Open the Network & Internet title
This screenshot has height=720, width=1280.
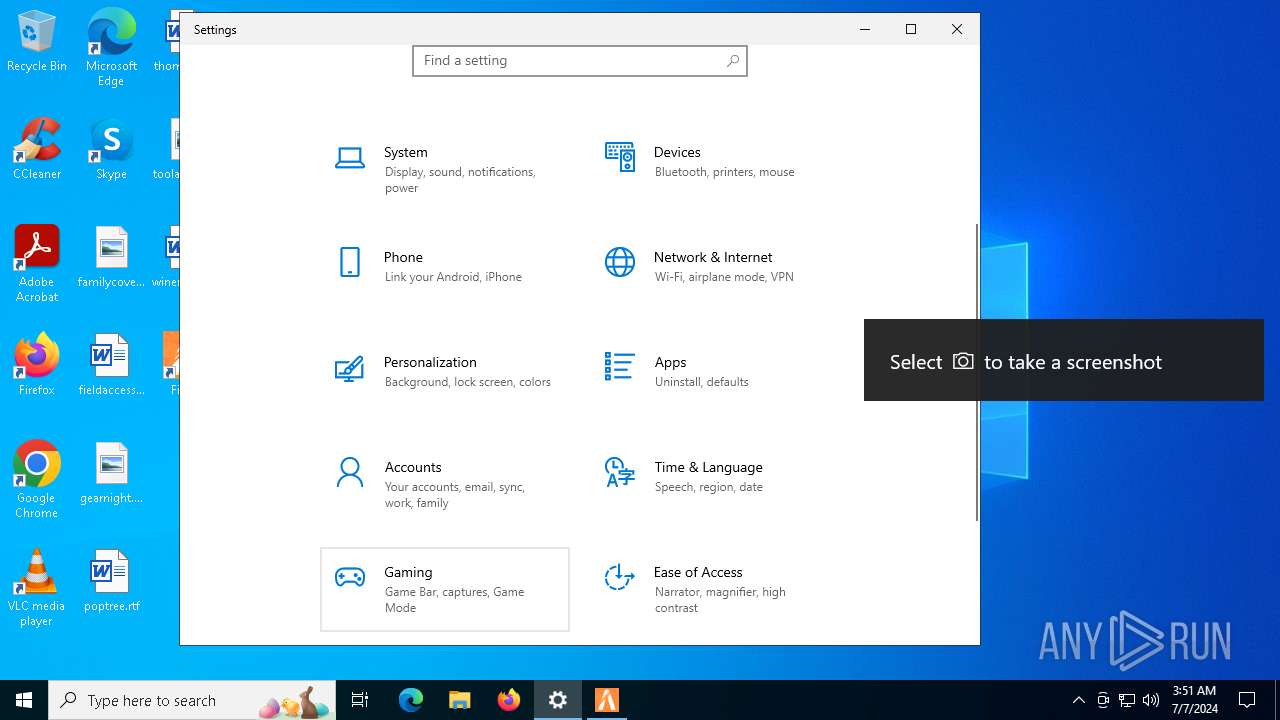[713, 257]
